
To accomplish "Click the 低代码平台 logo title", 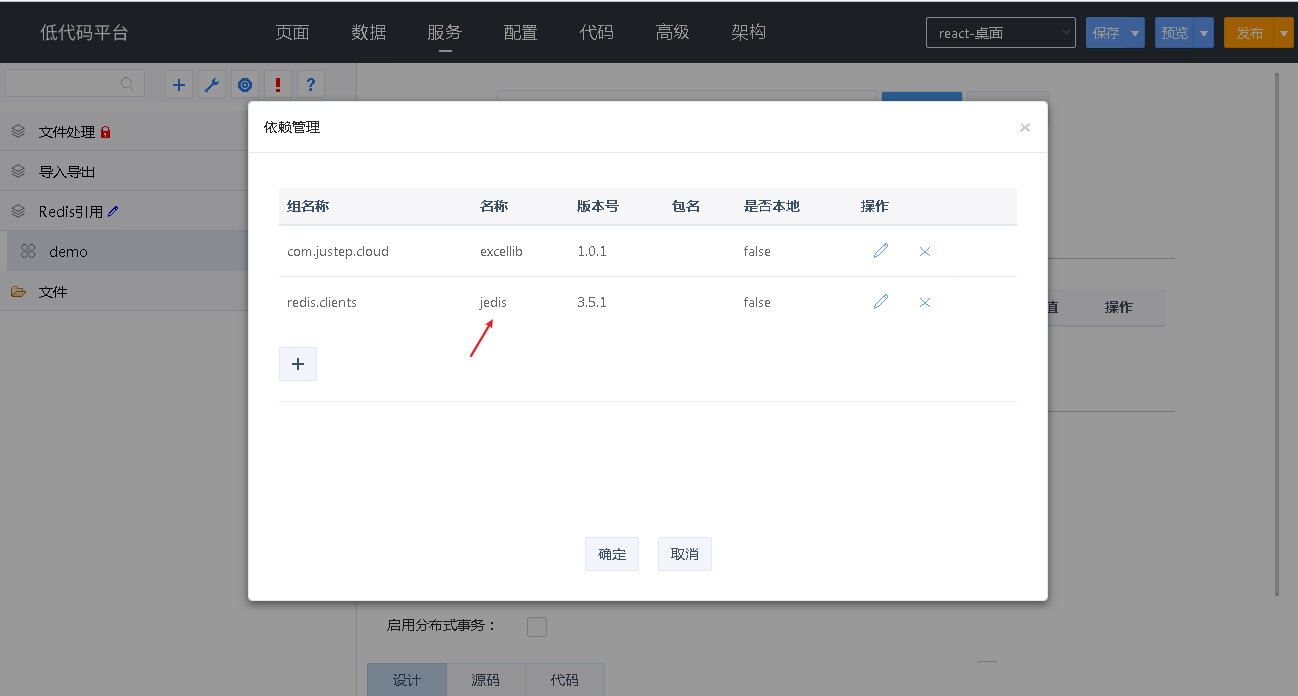I will tap(84, 32).
